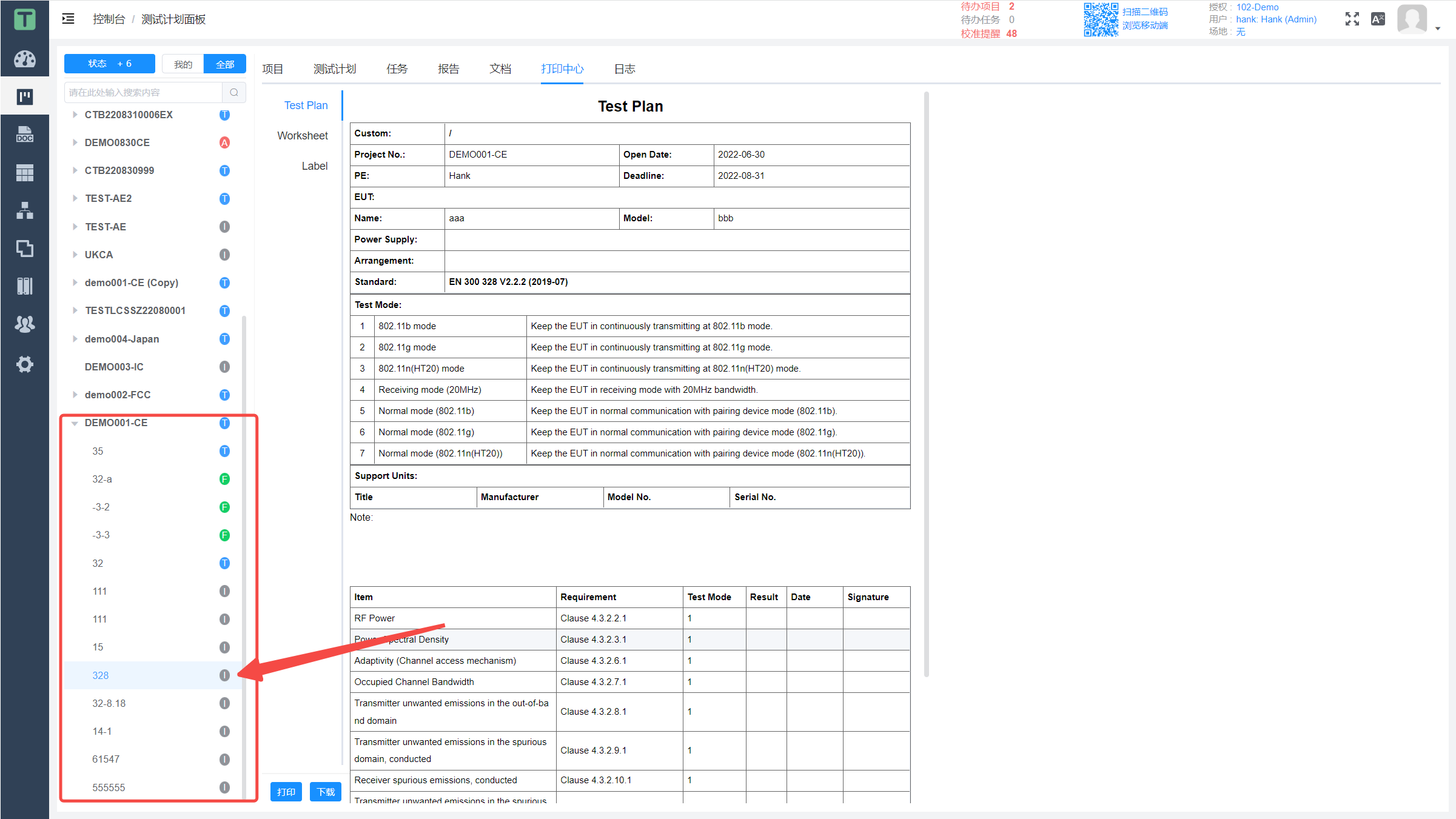Open the library books sidebar icon
Image resolution: width=1456 pixels, height=819 pixels.
[24, 286]
